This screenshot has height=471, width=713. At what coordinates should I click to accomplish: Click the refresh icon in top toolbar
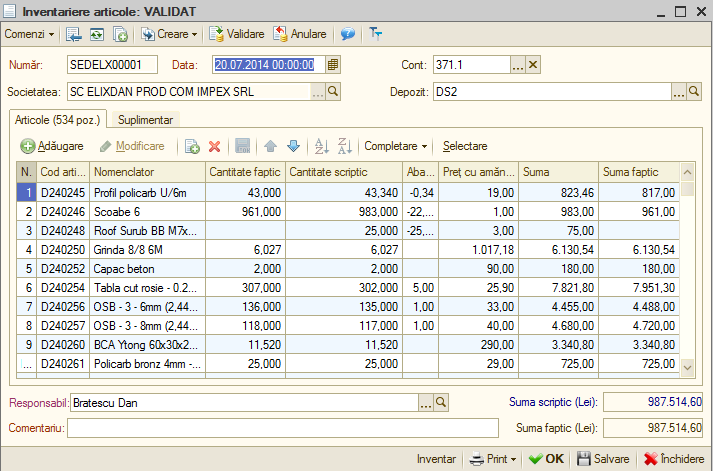pos(97,35)
